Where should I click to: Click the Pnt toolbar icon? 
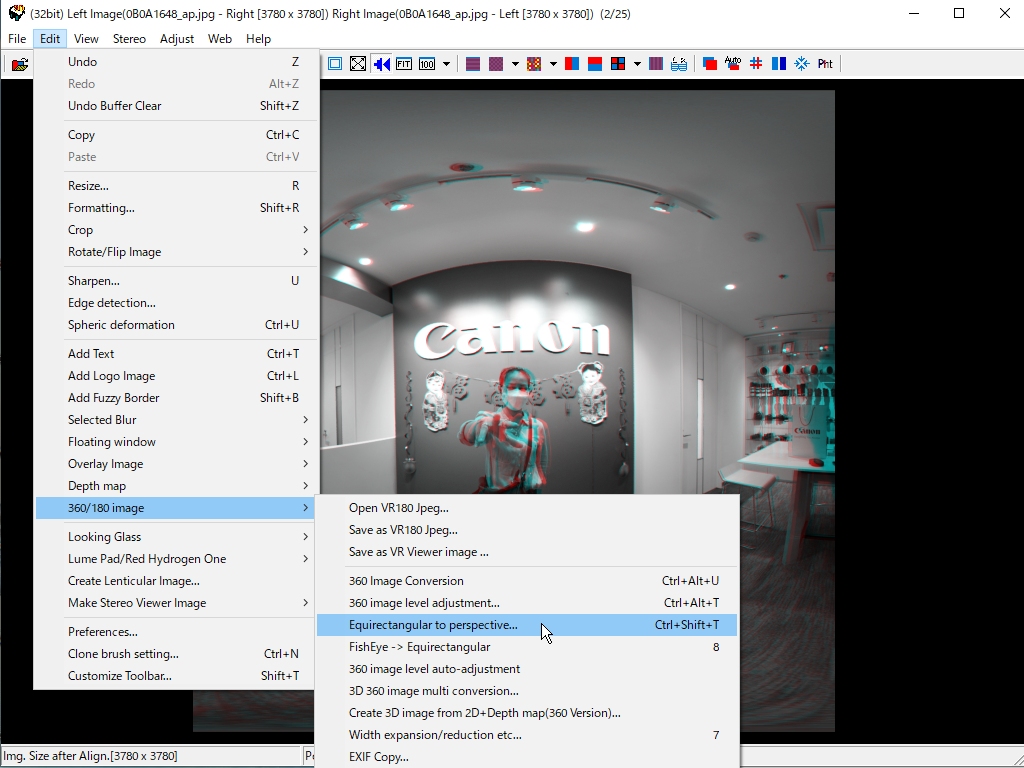825,63
